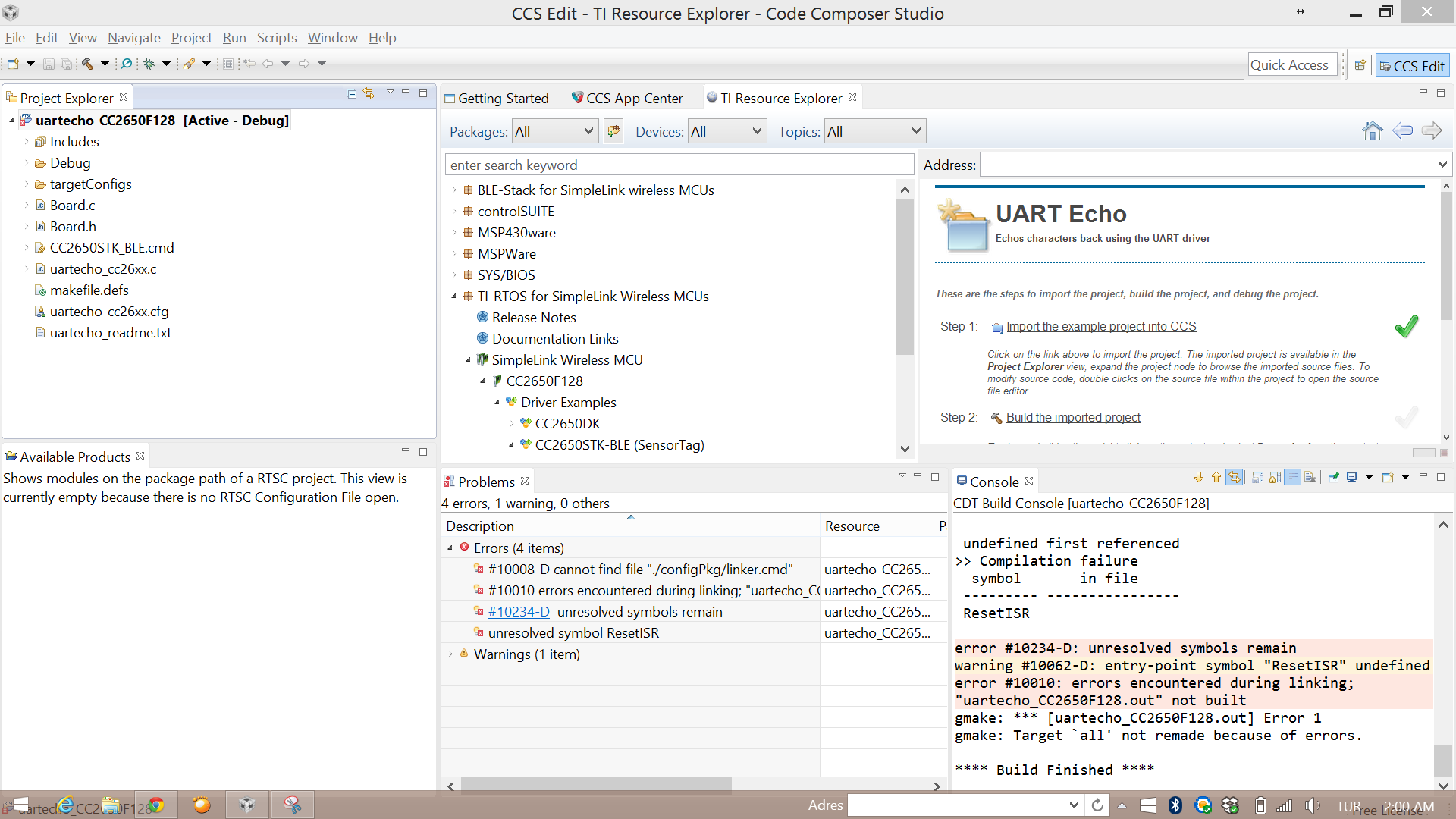Click the volume tray icon
Image resolution: width=1456 pixels, height=819 pixels.
pyautogui.click(x=1311, y=806)
